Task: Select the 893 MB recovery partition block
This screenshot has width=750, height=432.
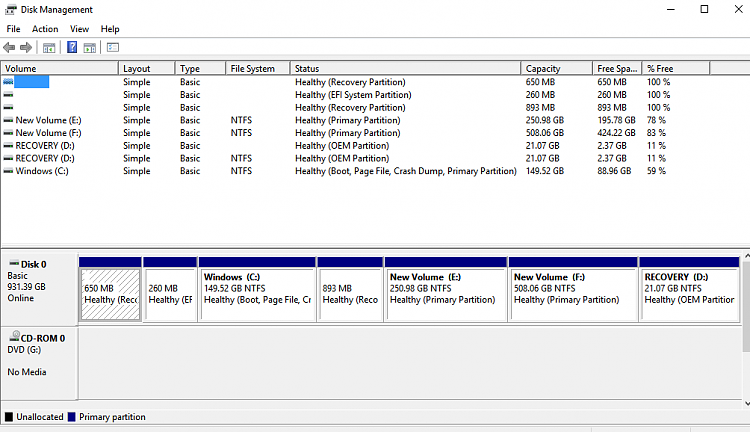Action: [x=350, y=295]
